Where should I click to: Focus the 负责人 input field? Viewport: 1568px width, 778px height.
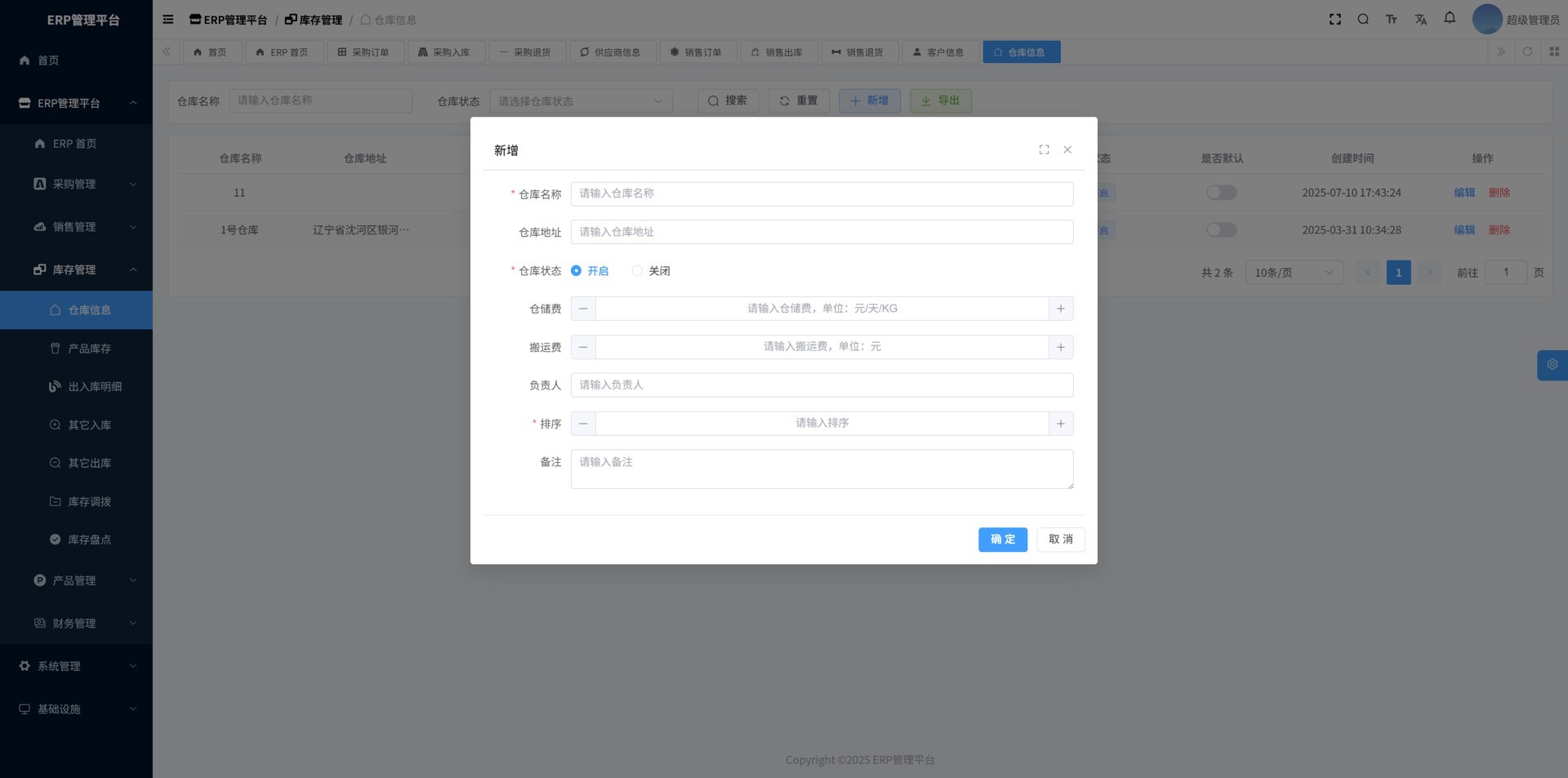point(822,385)
